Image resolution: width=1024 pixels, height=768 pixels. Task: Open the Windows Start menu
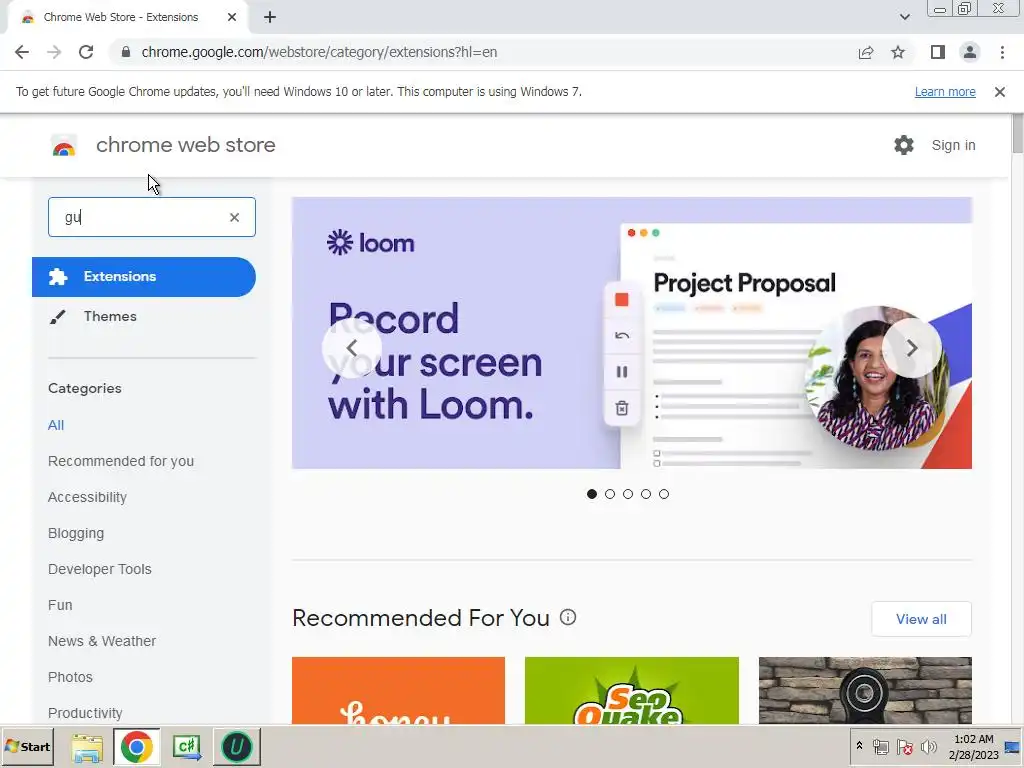pyautogui.click(x=27, y=747)
